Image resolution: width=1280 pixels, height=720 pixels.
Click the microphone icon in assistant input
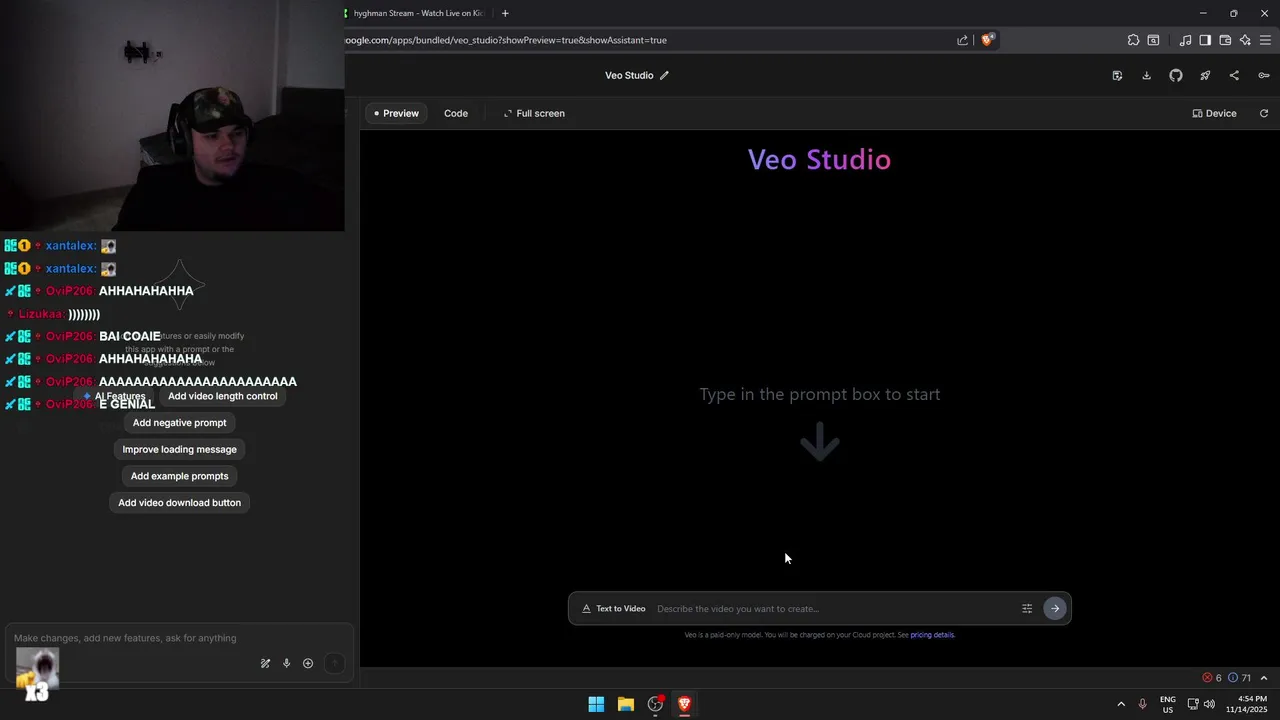(x=286, y=663)
